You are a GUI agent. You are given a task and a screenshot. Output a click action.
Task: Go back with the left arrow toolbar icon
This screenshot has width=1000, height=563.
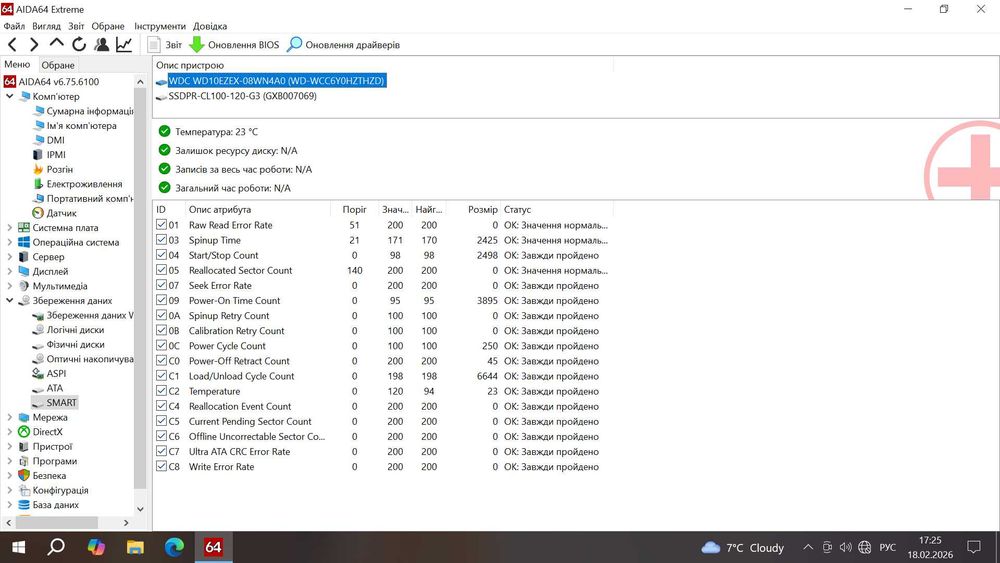tap(12, 45)
